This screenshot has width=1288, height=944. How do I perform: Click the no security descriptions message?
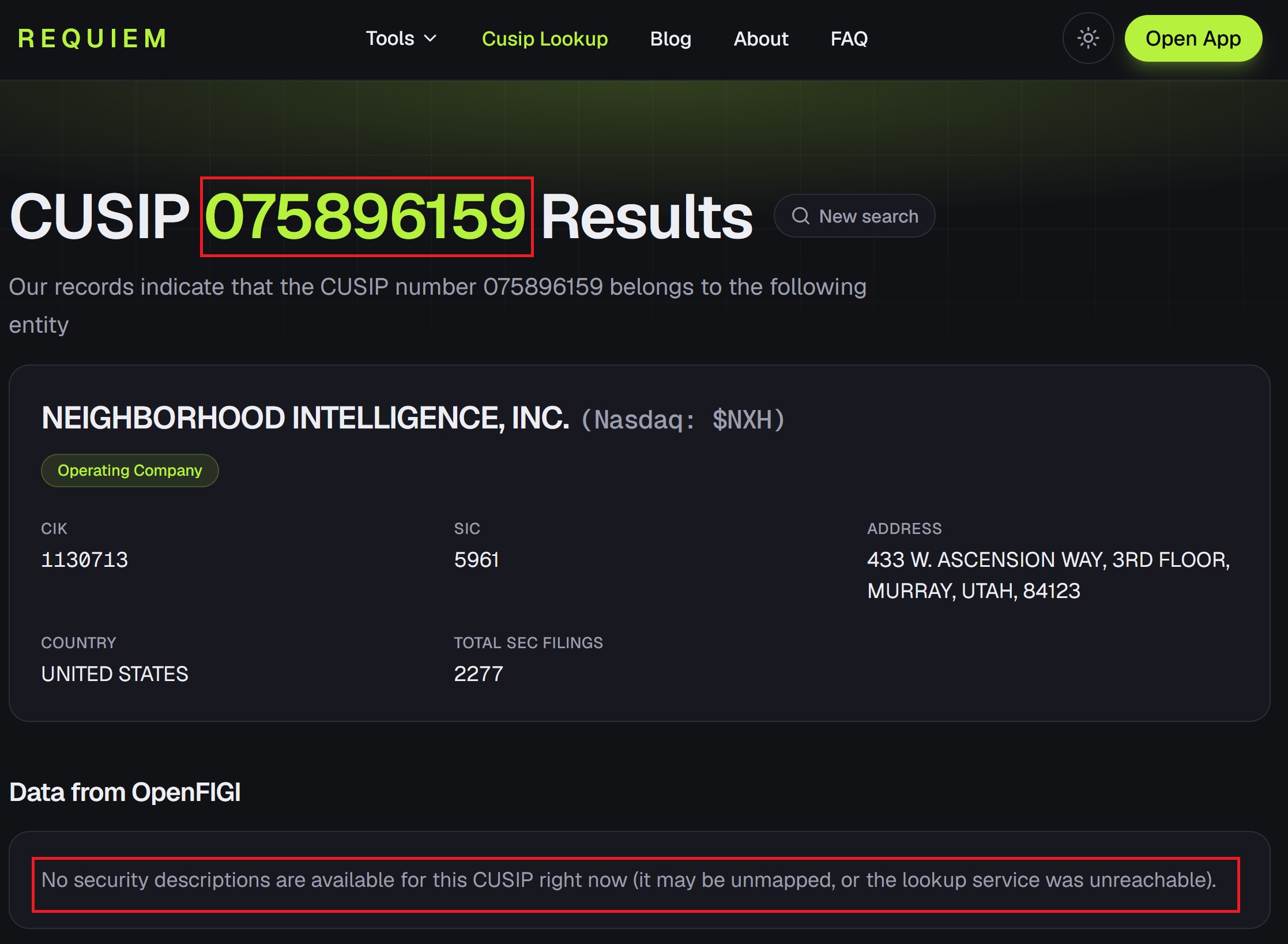point(628,880)
